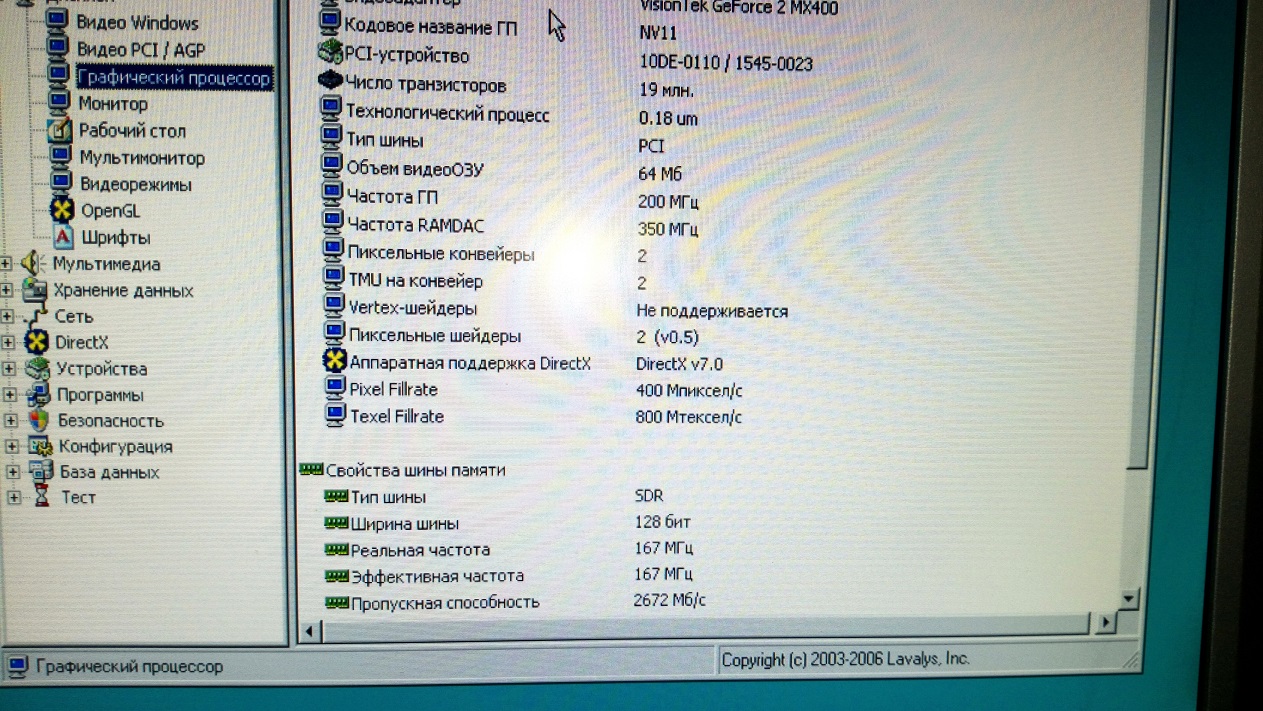Click the Шрифты fonts icon
Viewport: 1263px width, 711px height.
pos(63,237)
